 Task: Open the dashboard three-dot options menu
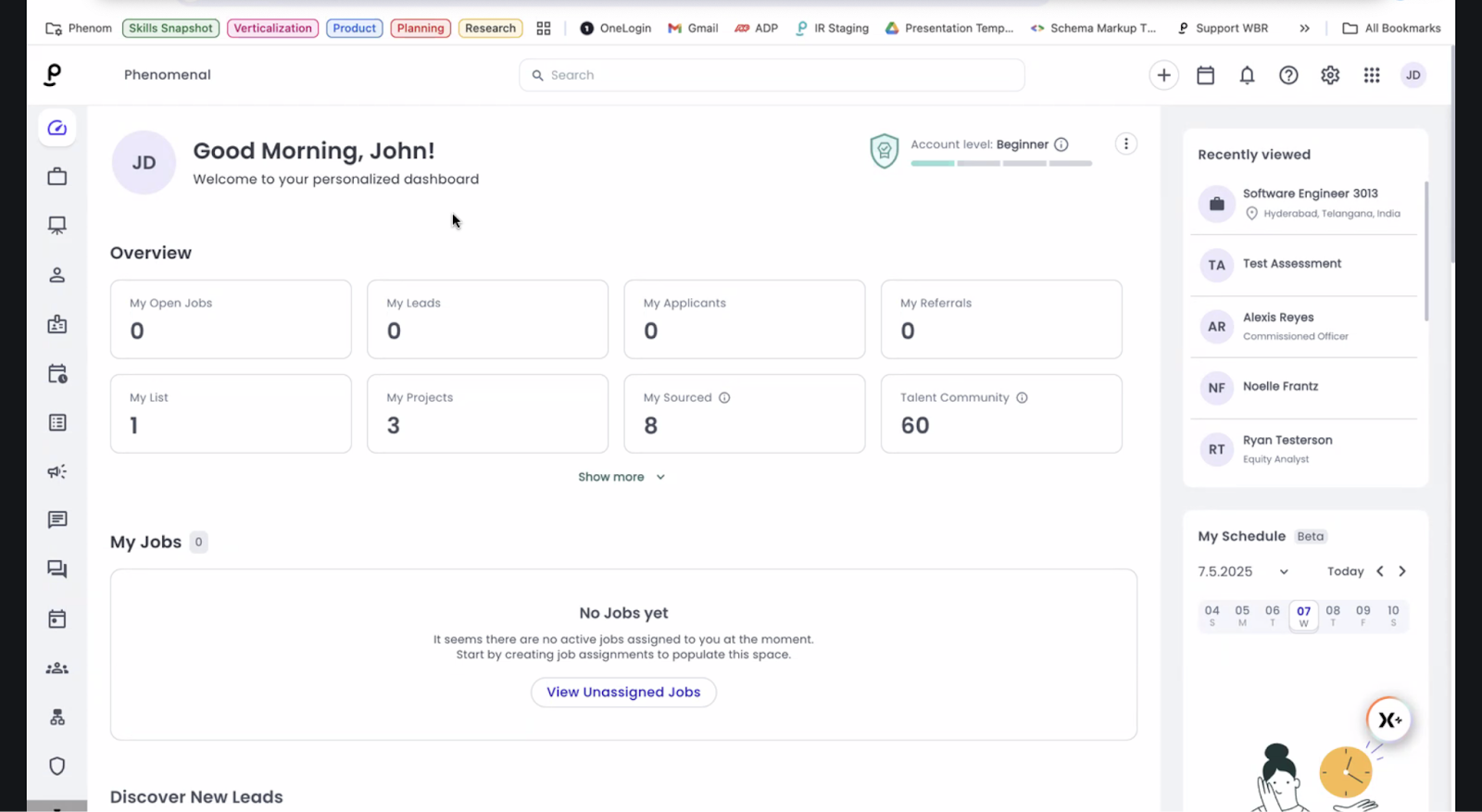pyautogui.click(x=1125, y=144)
